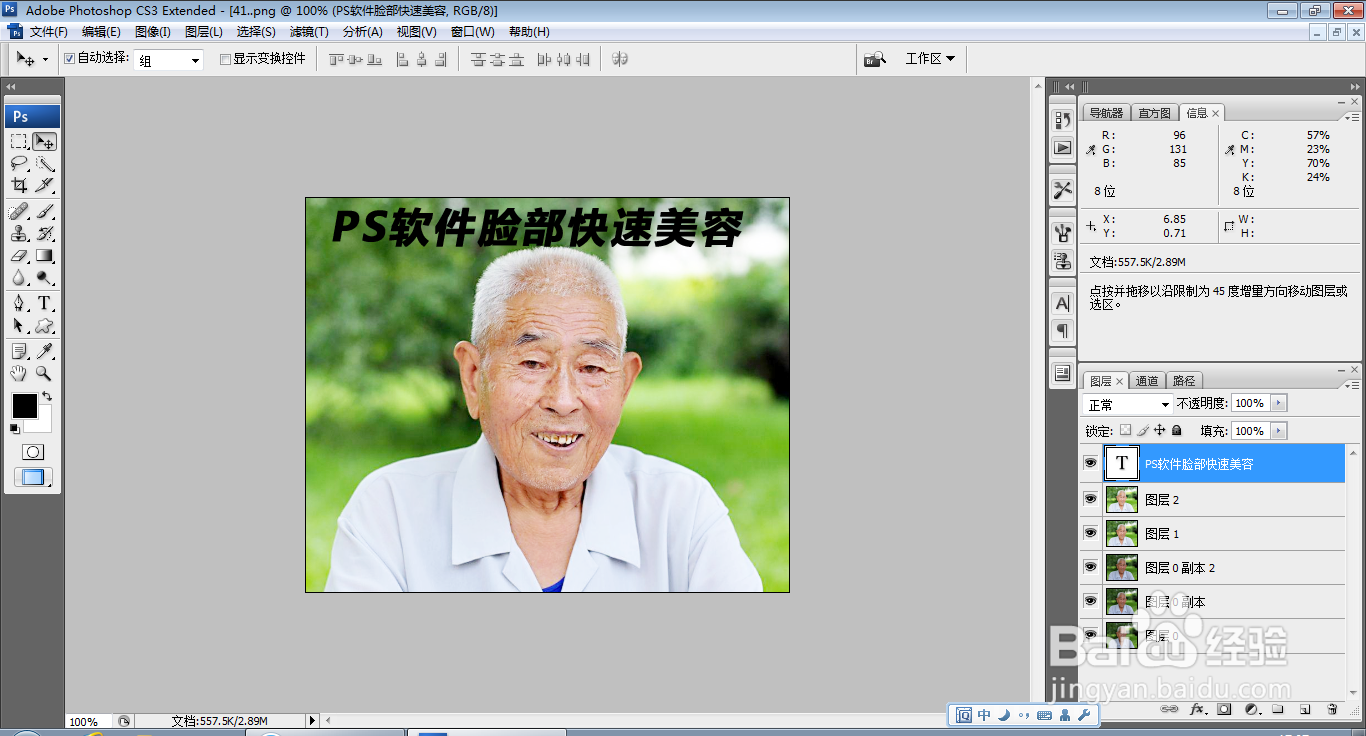Viewport: 1366px width, 736px height.
Task: Open the 正常 blend mode dropdown
Action: [1127, 403]
